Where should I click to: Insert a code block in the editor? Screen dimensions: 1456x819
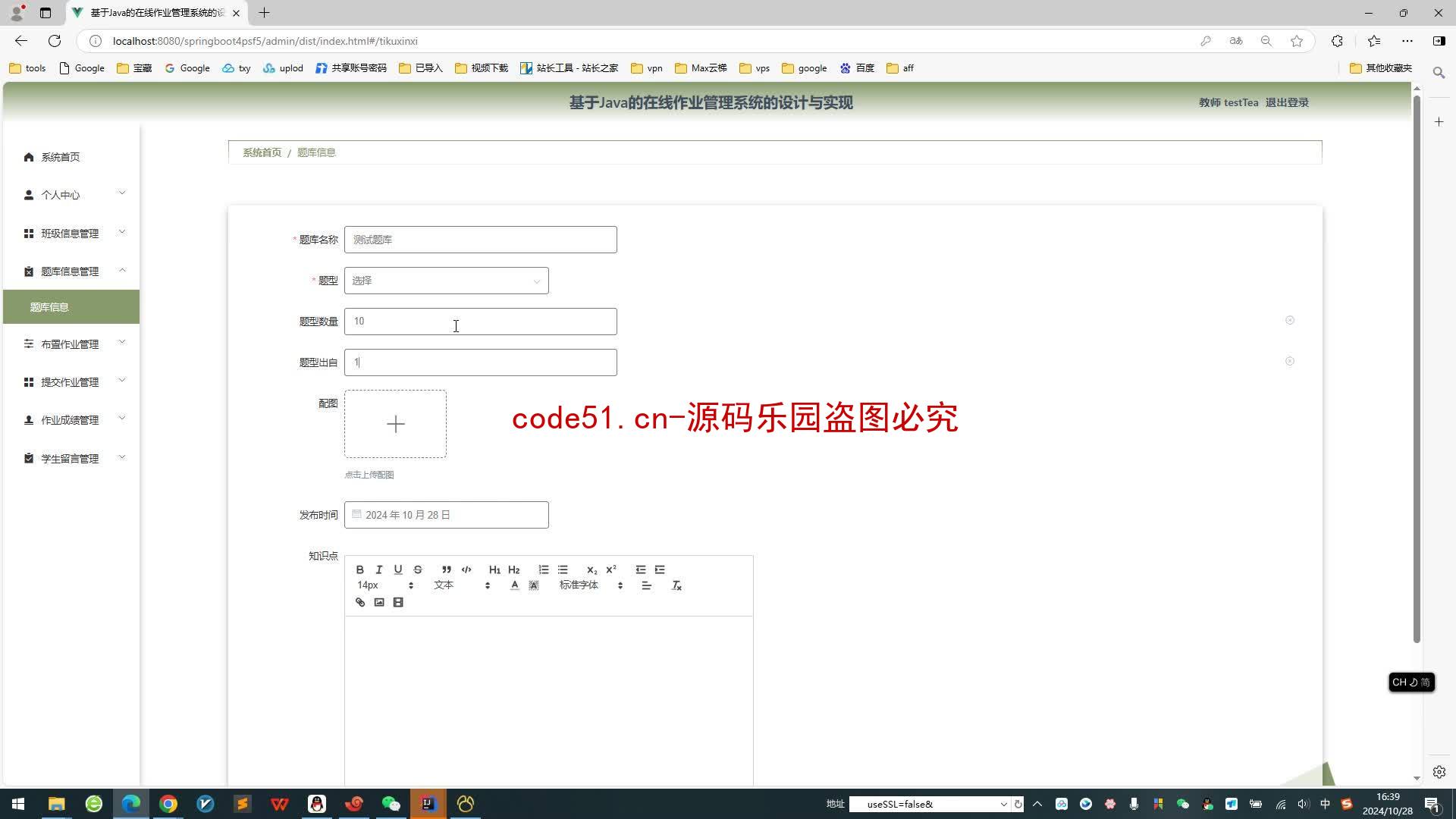tap(466, 570)
